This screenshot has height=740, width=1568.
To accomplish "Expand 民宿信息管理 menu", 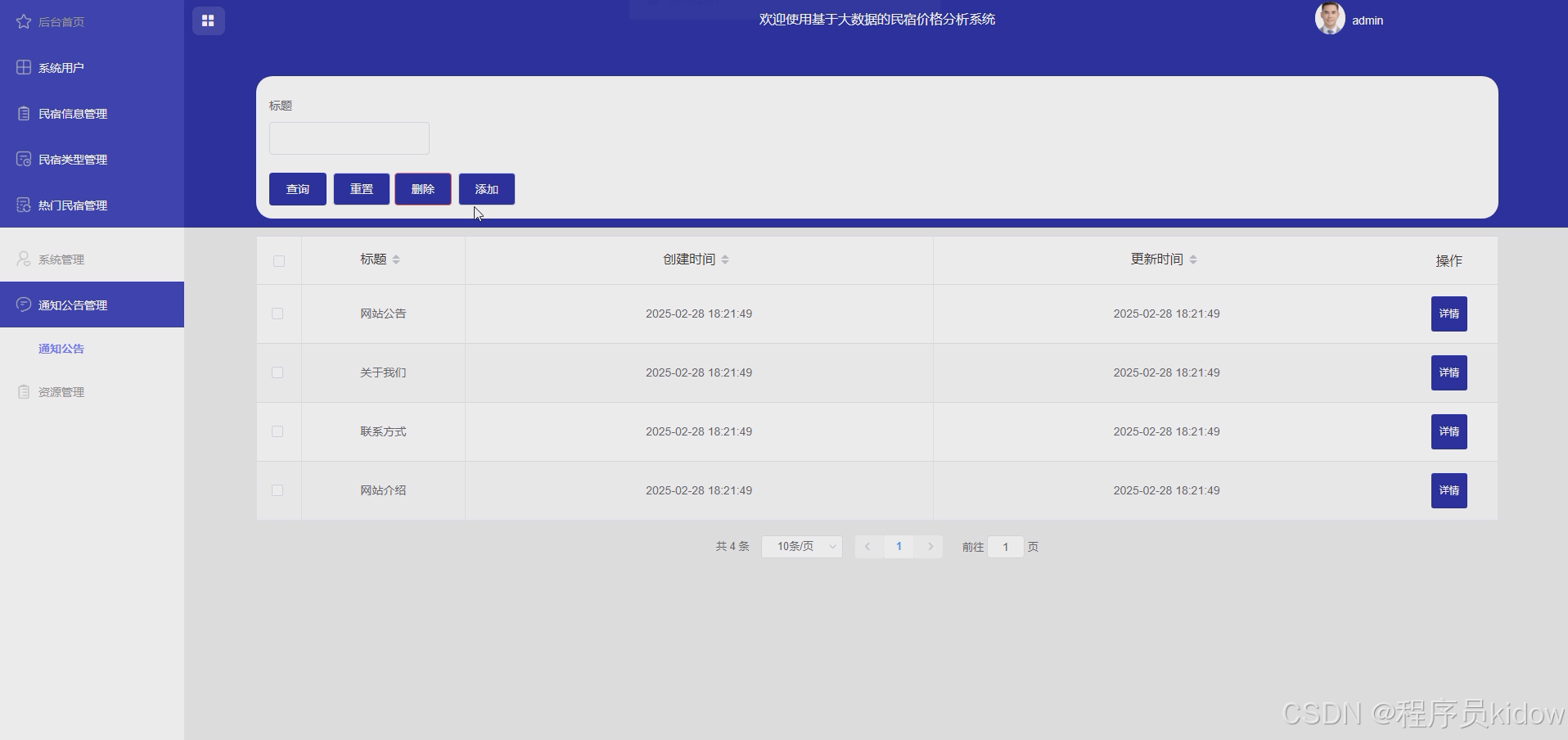I will tap(92, 113).
